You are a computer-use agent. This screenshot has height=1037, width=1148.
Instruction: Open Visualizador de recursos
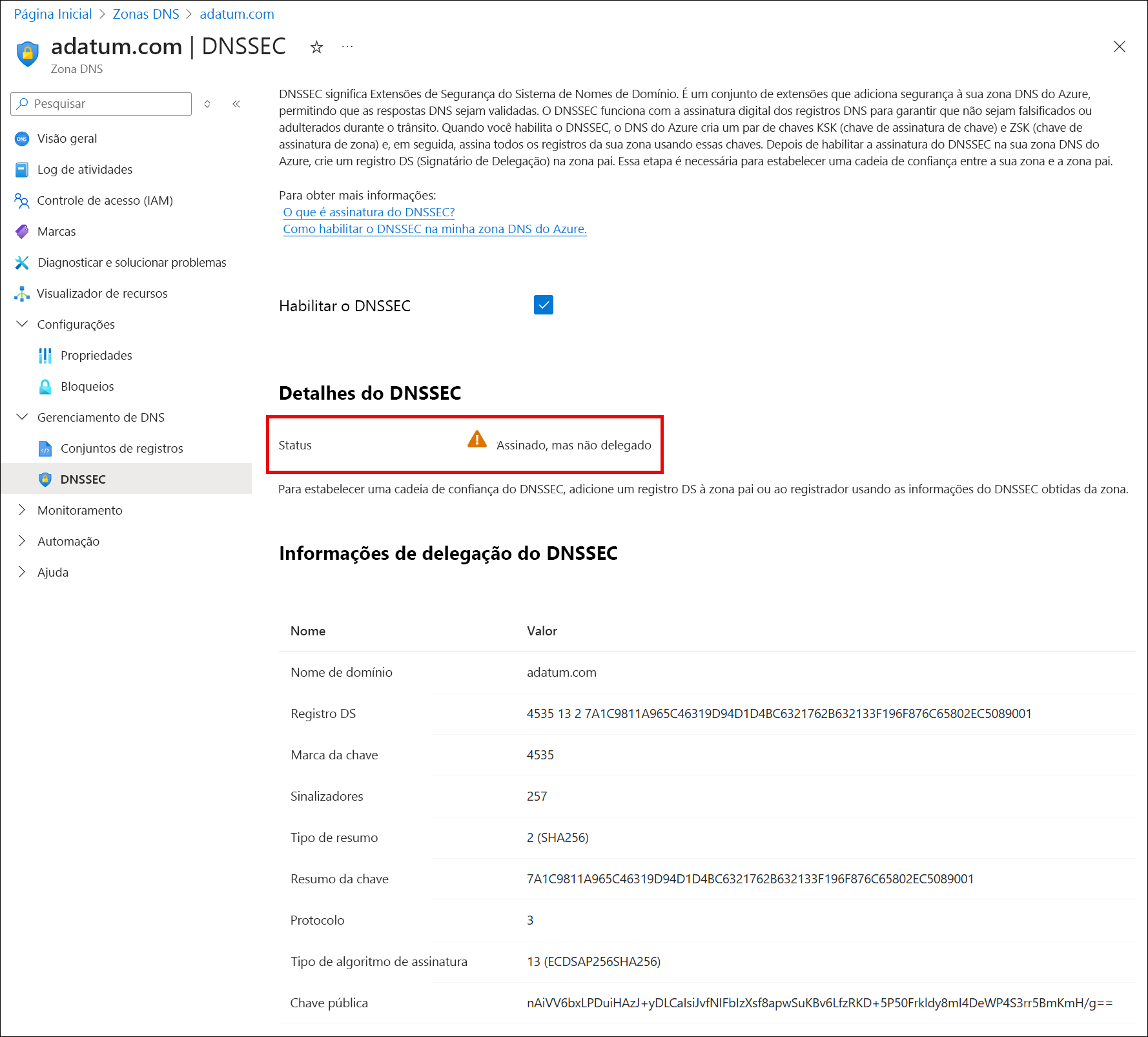(x=102, y=294)
